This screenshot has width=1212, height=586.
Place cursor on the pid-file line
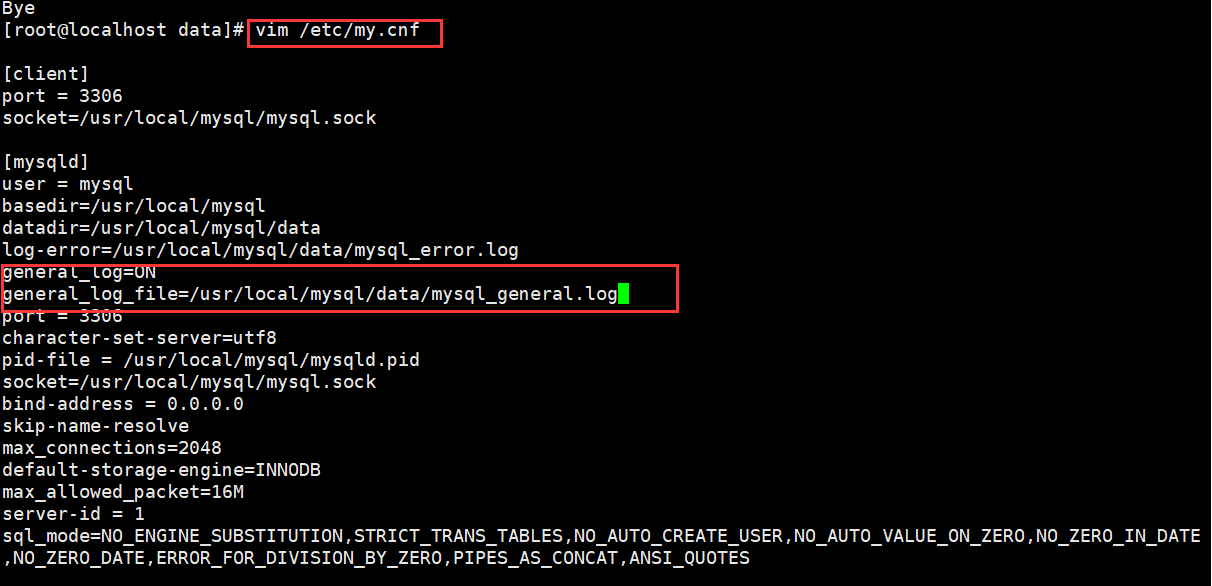210,360
